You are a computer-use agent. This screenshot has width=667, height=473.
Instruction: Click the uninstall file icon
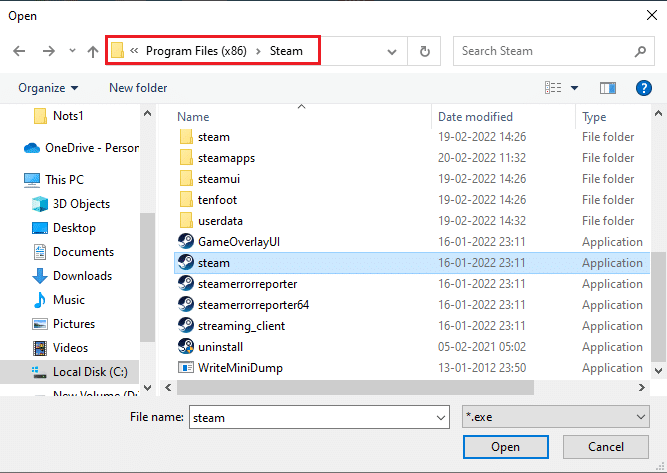click(x=186, y=346)
